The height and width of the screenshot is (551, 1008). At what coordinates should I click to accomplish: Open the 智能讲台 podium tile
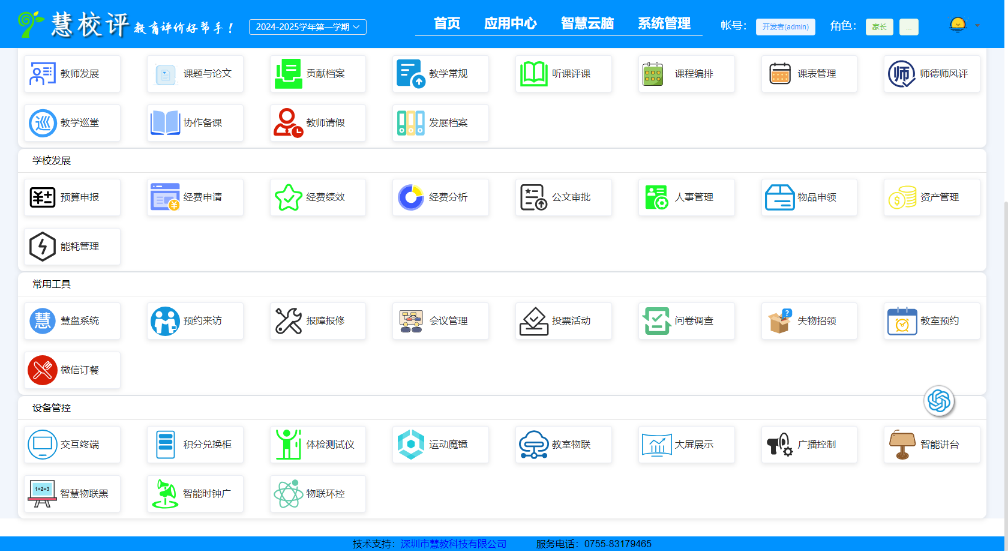(932, 445)
